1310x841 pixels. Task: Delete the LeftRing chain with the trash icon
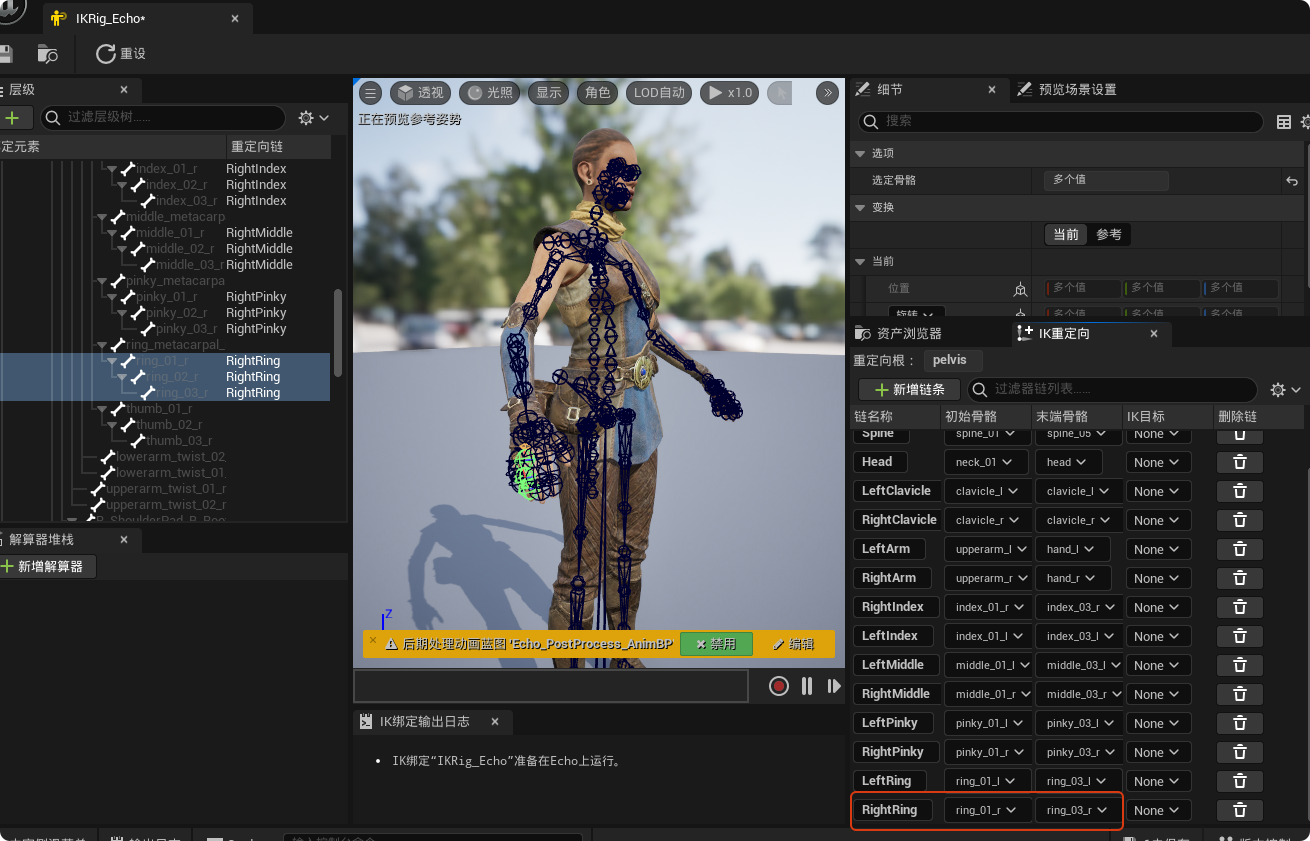tap(1240, 781)
